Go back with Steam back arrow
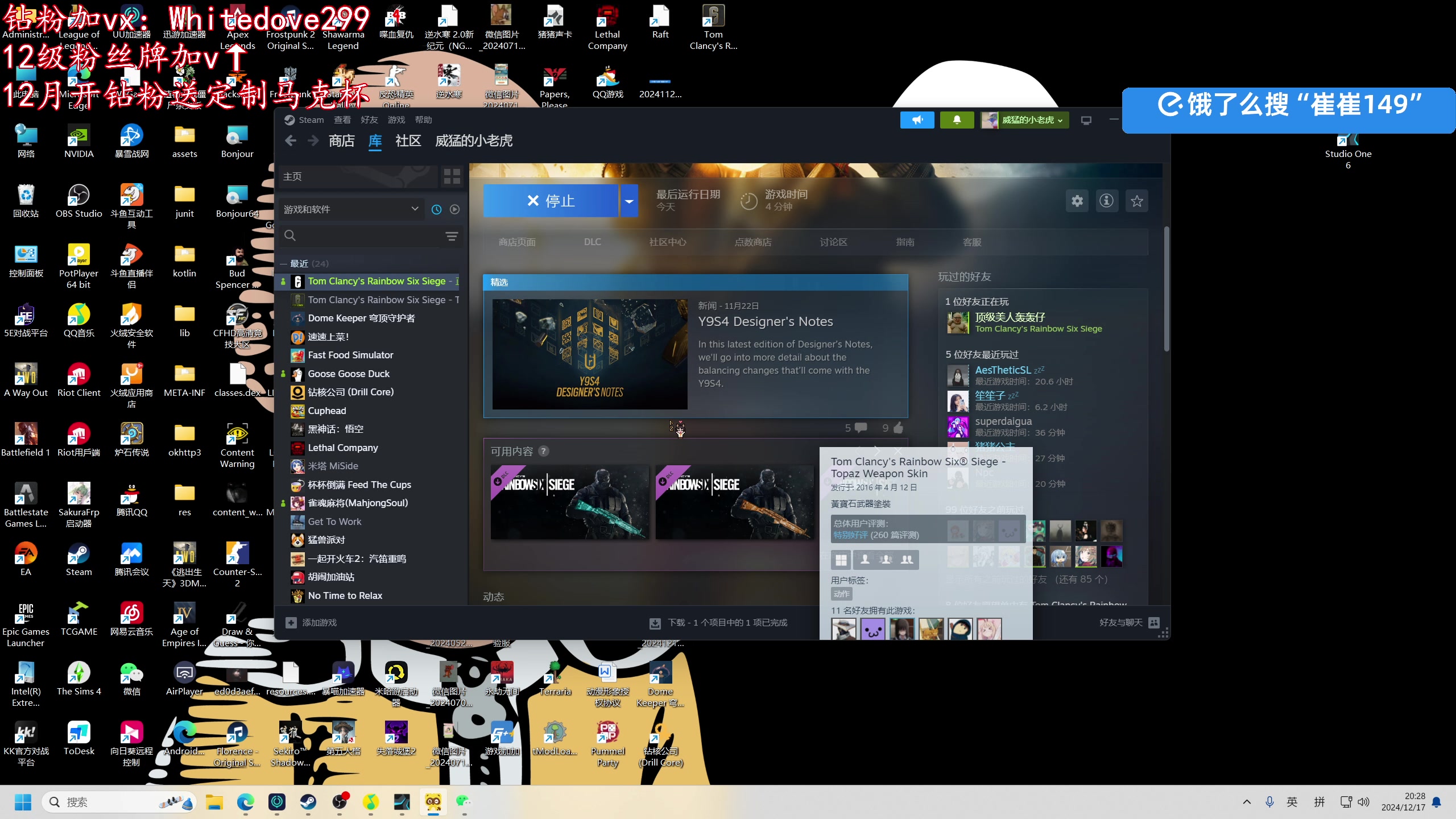The image size is (1456, 819). click(291, 140)
